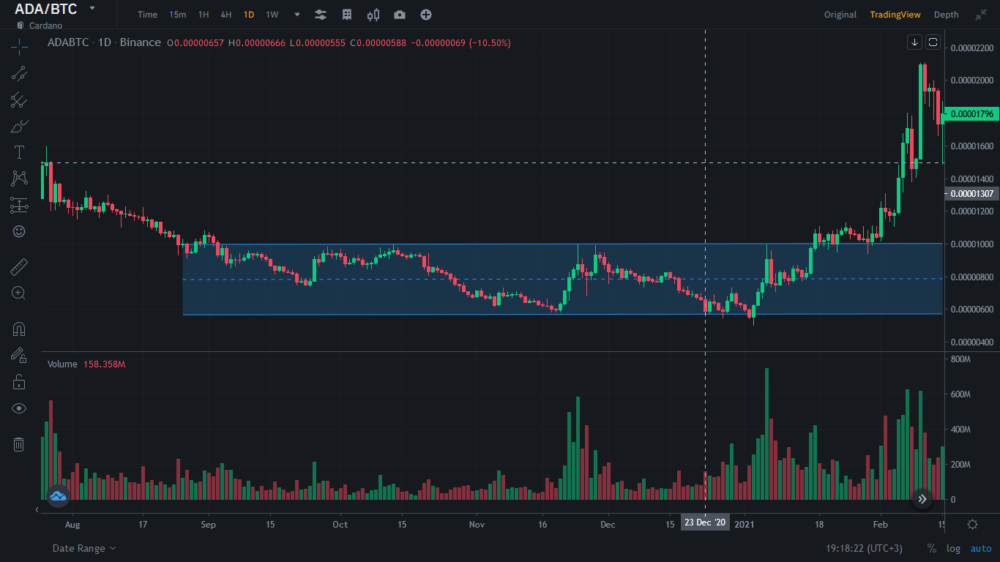Switch to the Depth chart tab
This screenshot has width=1000, height=562.
click(x=945, y=15)
